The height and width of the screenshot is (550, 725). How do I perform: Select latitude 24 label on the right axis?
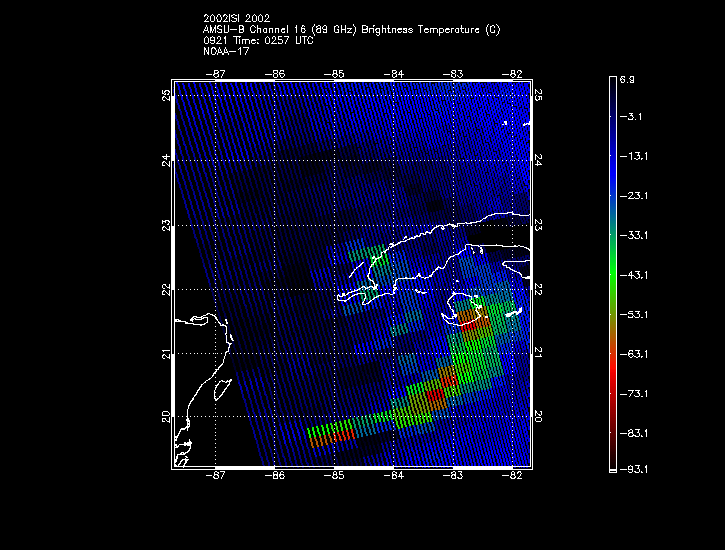pyautogui.click(x=538, y=160)
